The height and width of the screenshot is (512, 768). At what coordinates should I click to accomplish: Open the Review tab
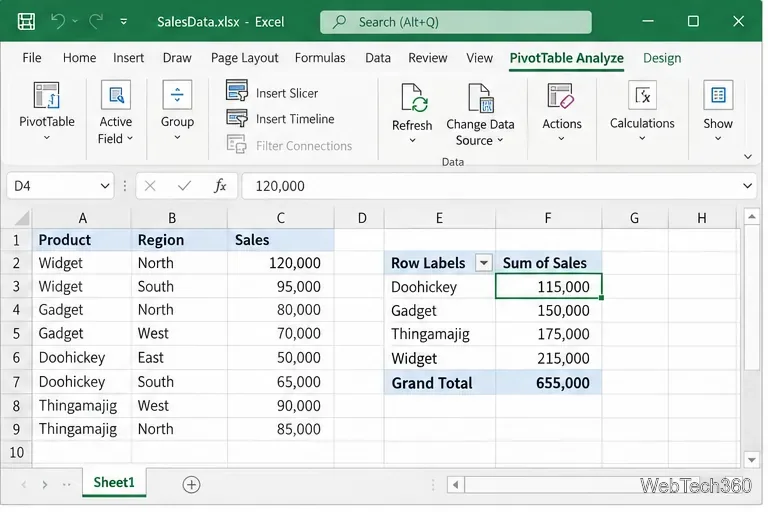(x=428, y=58)
